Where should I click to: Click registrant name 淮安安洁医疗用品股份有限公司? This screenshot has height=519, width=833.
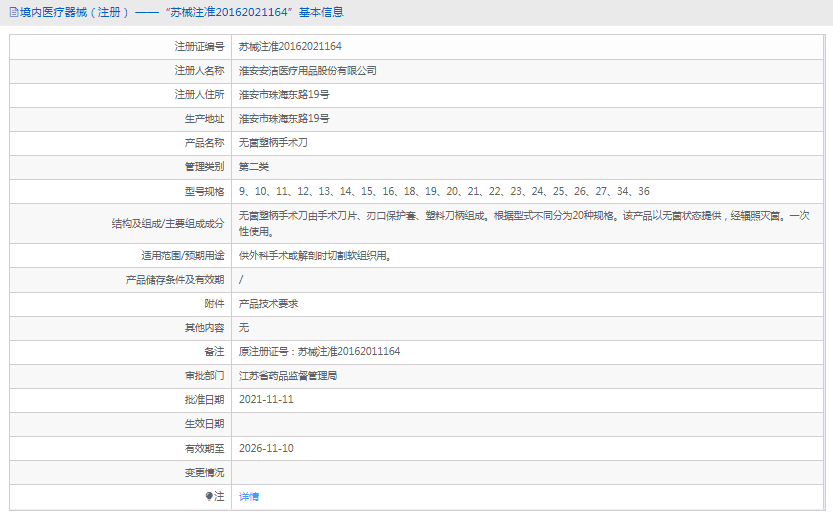click(x=308, y=71)
